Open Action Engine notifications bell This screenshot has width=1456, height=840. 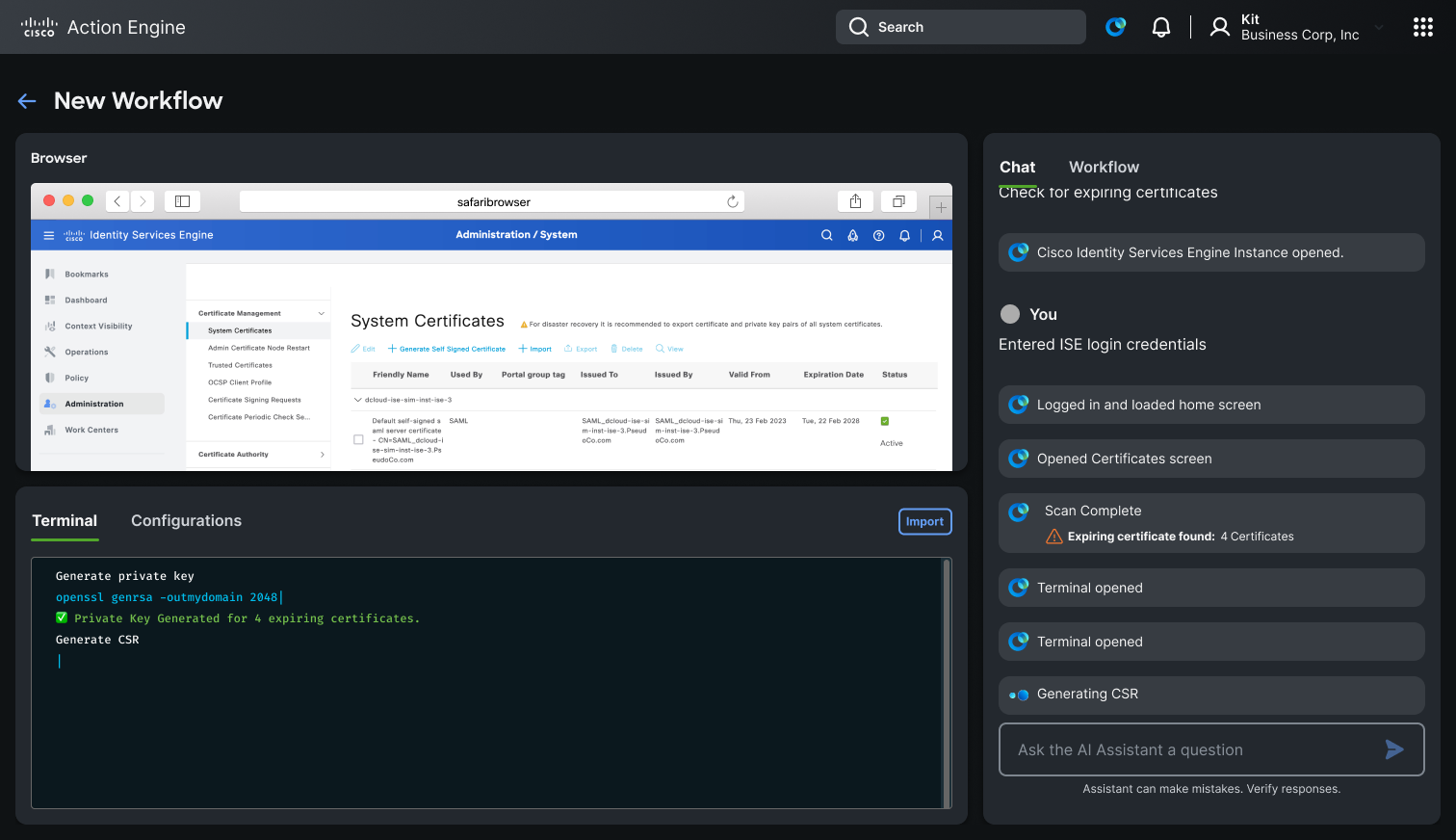click(x=1161, y=26)
